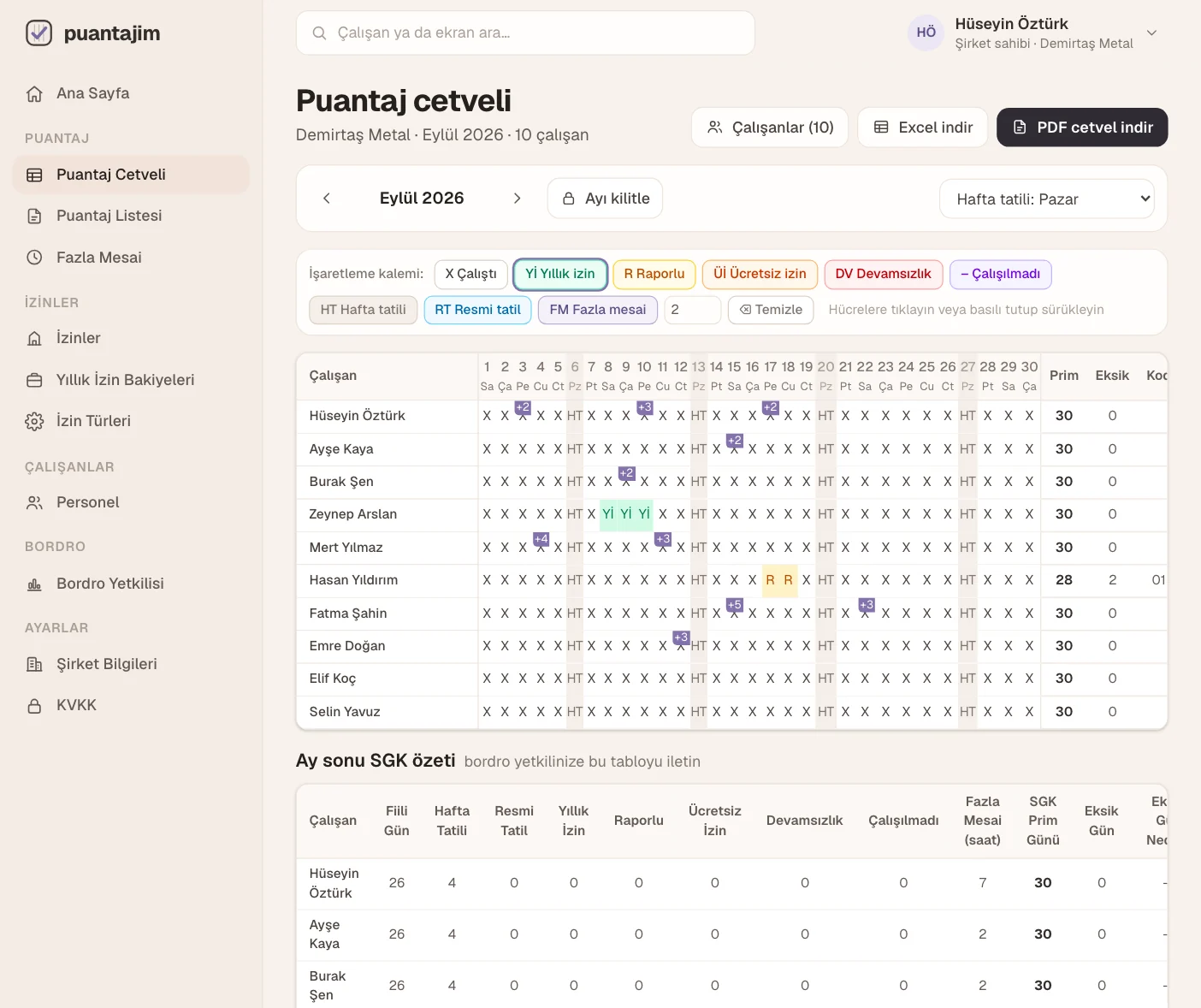Select the DV Devamsızlık pen

coord(884,274)
